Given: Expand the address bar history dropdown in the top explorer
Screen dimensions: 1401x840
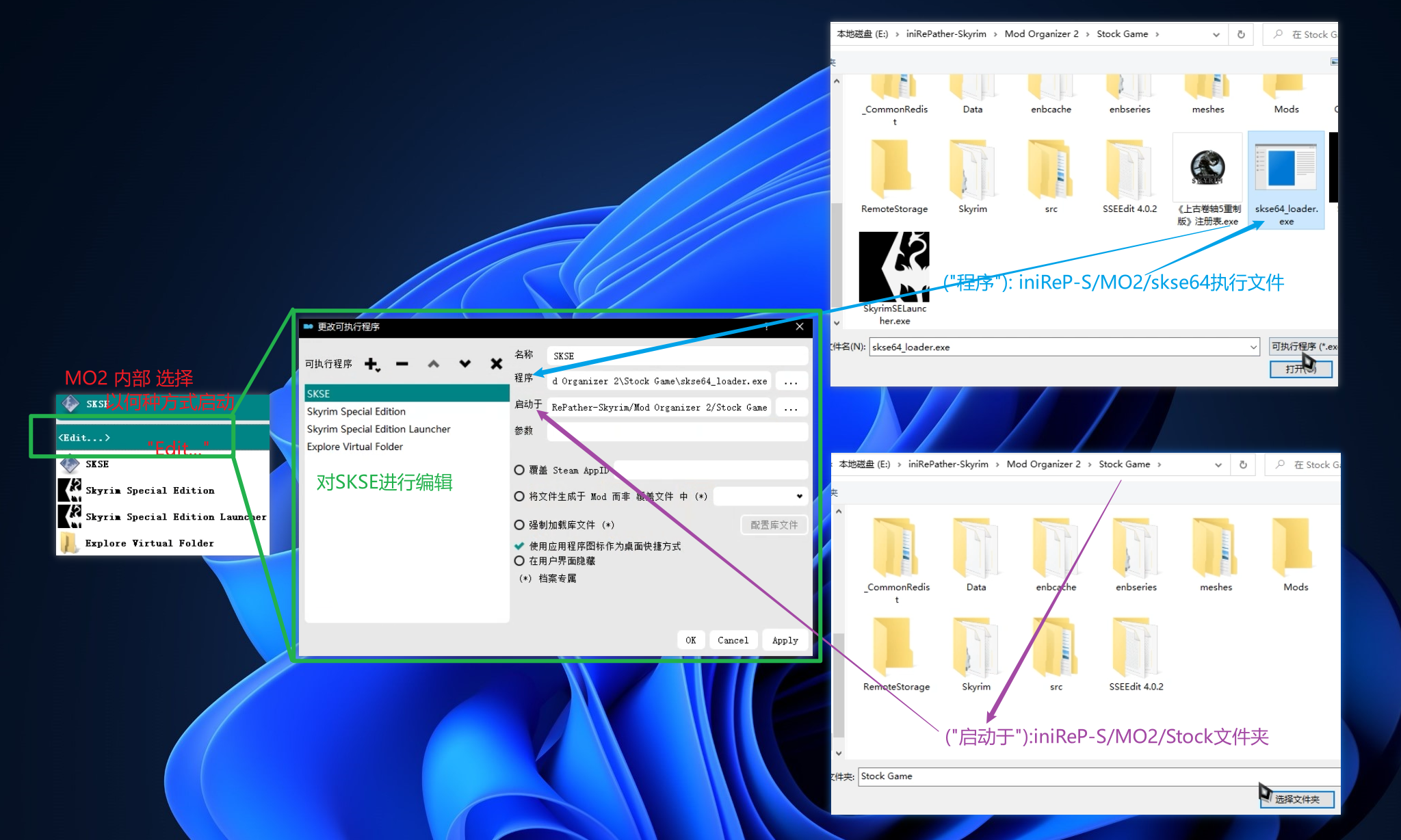Looking at the screenshot, I should tap(1216, 34).
